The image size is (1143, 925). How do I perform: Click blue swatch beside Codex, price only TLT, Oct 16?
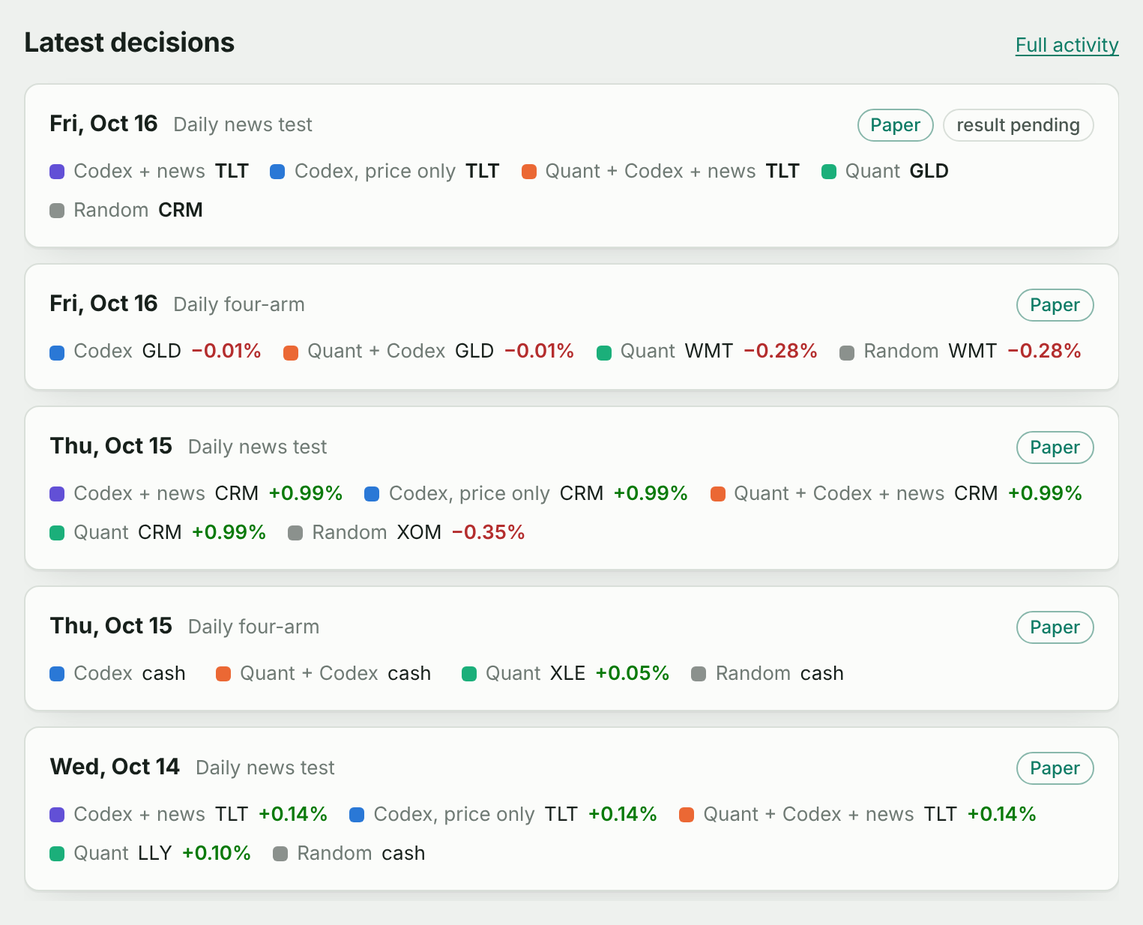277,172
